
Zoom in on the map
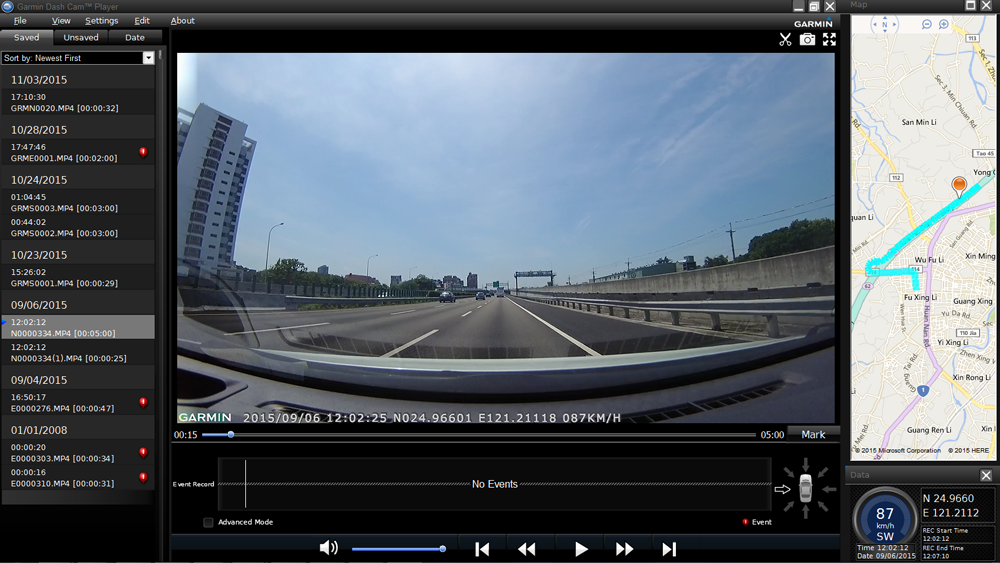(944, 24)
